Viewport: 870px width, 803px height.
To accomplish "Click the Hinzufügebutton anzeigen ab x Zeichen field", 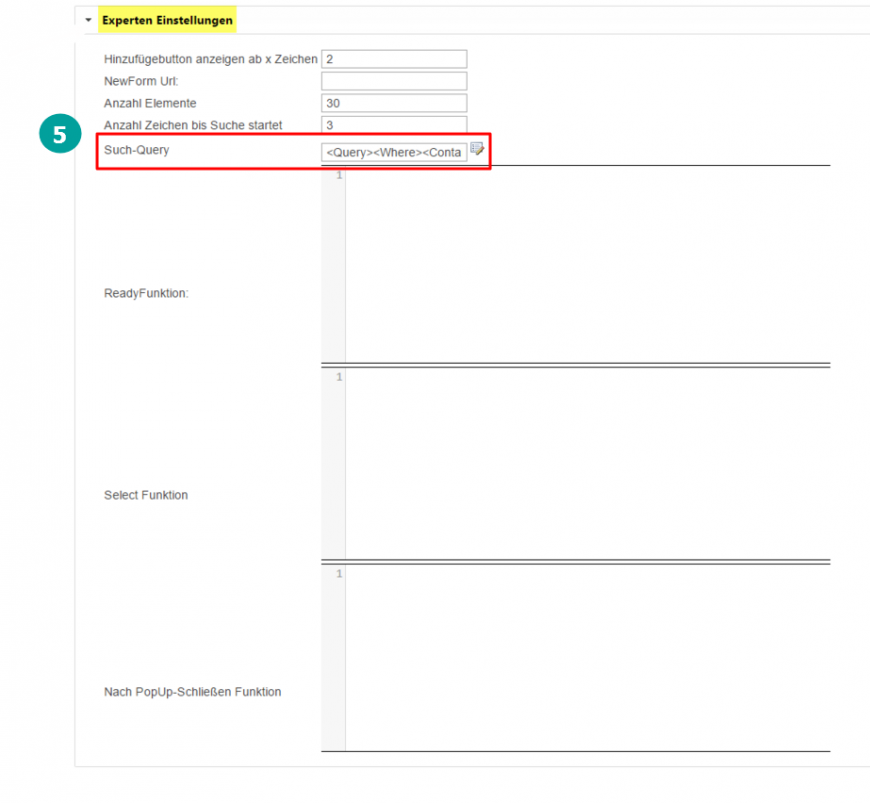I will 394,59.
